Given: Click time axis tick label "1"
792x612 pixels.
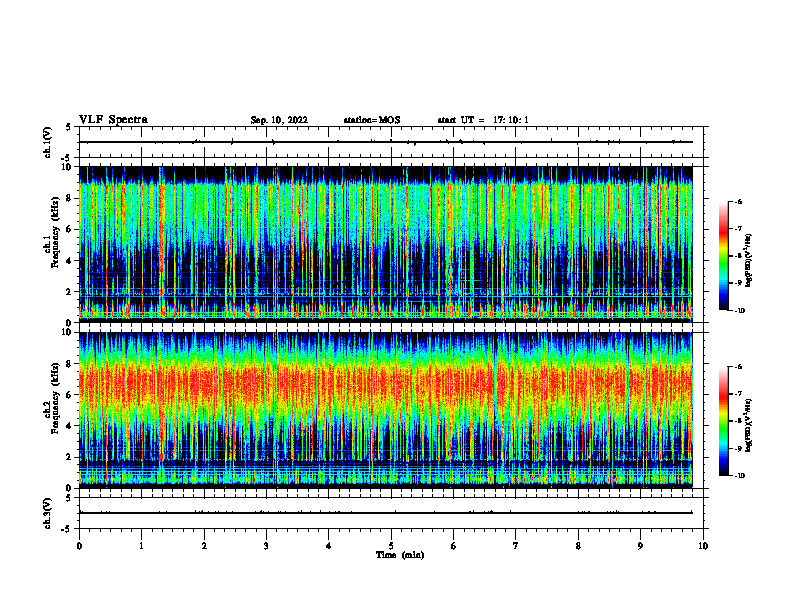Looking at the screenshot, I should coord(142,546).
